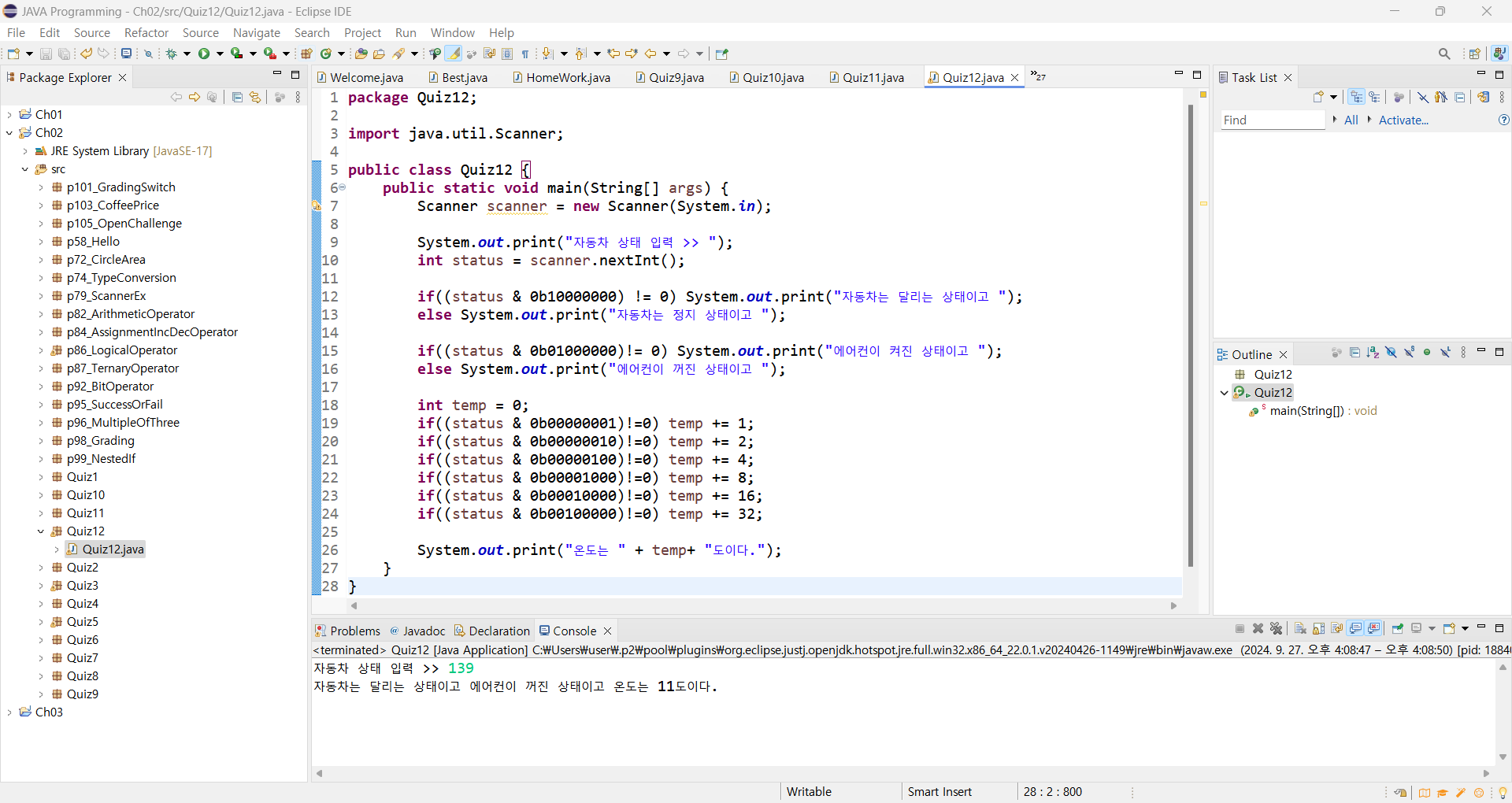This screenshot has height=803, width=1512.
Task: Switch to the Quiz10.java editor tab
Action: (x=766, y=77)
